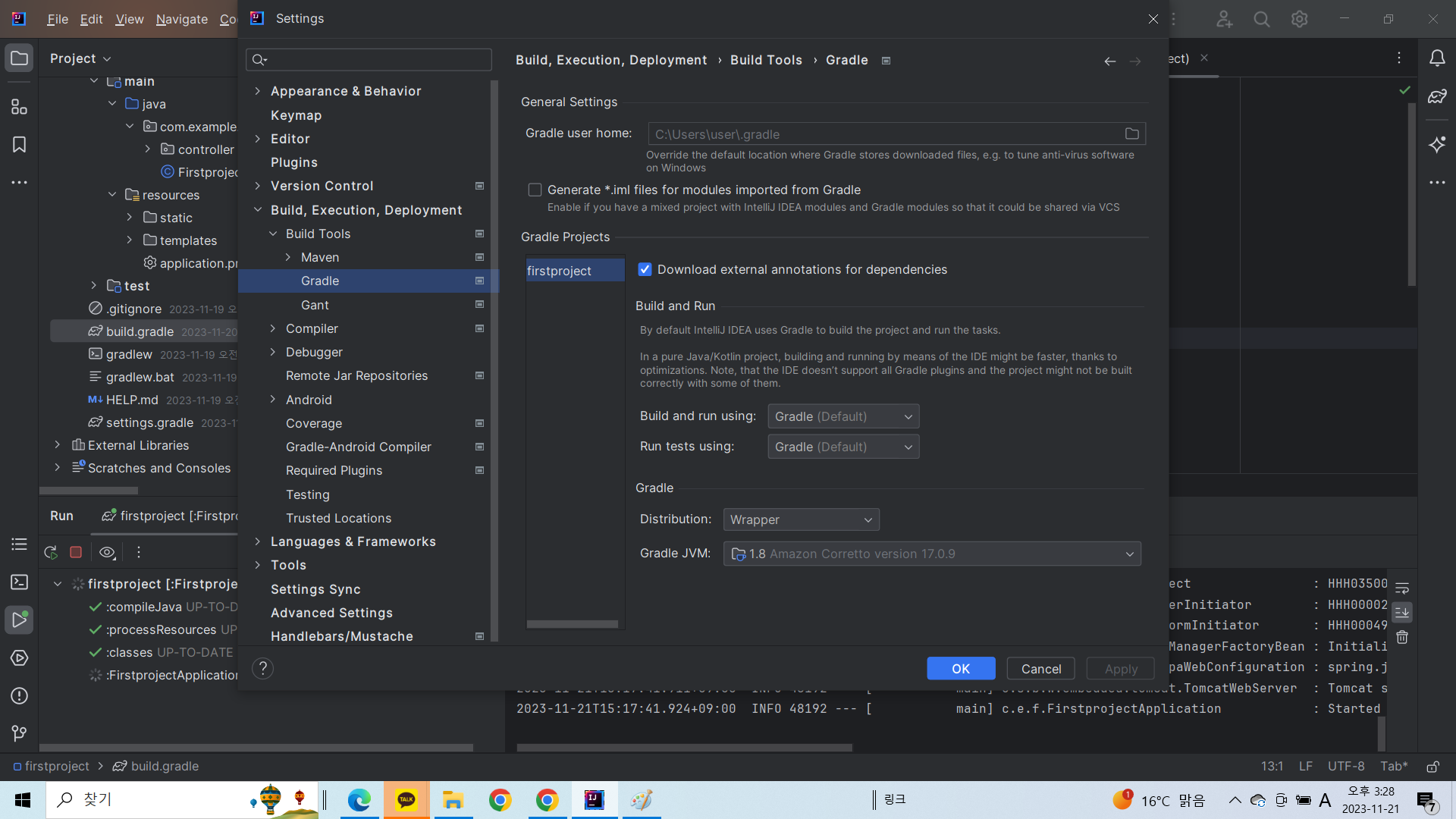Open Git version control tool window
Viewport: 1456px width, 819px height.
point(19,733)
